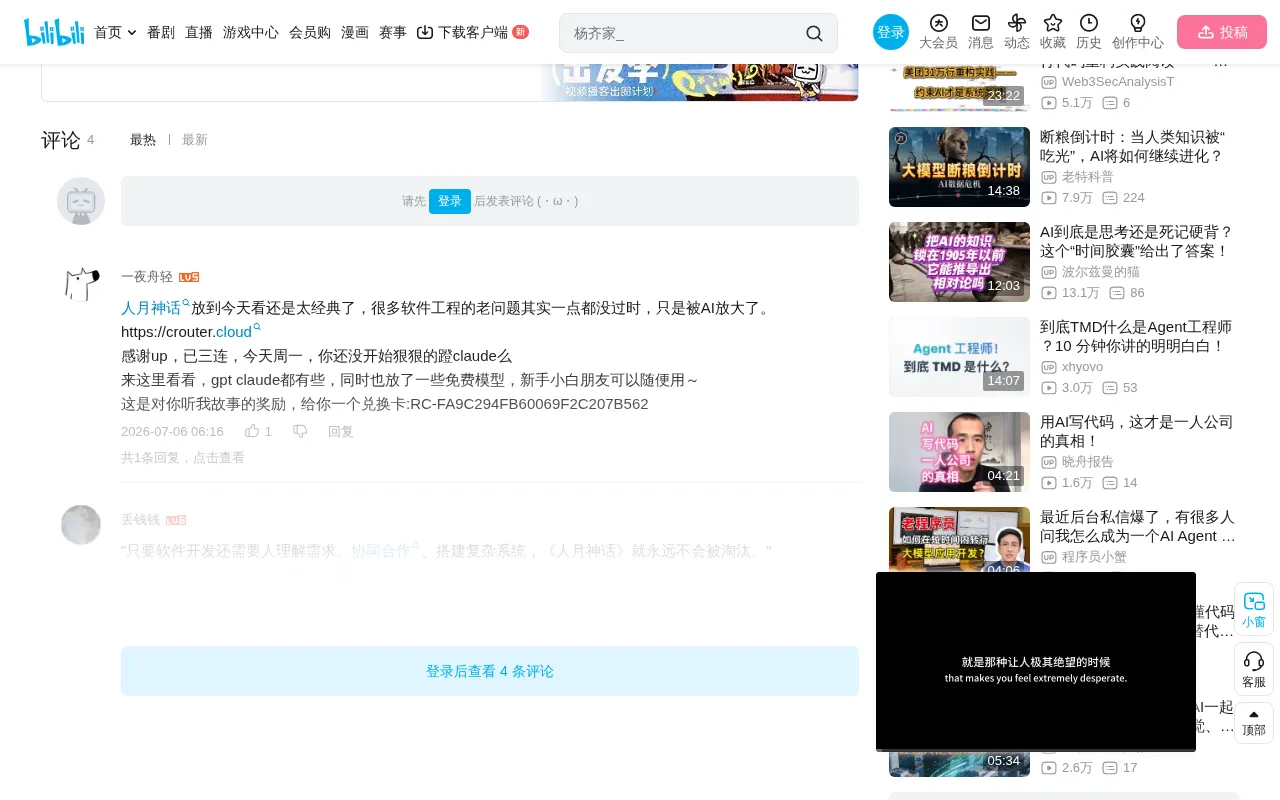
Task: Open 大会员 membership icon
Action: point(938,32)
